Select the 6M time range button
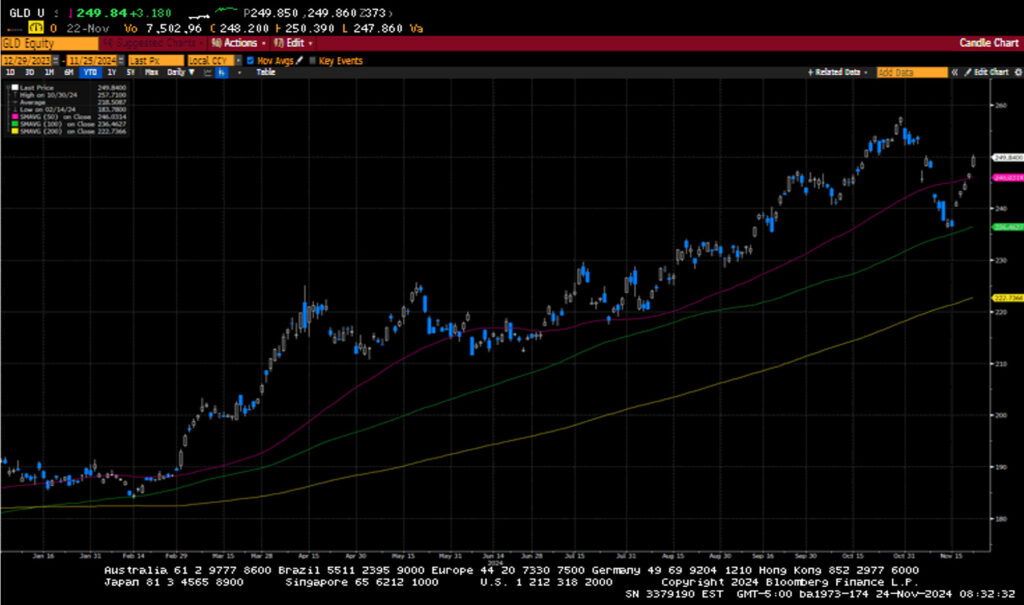 [x=69, y=72]
